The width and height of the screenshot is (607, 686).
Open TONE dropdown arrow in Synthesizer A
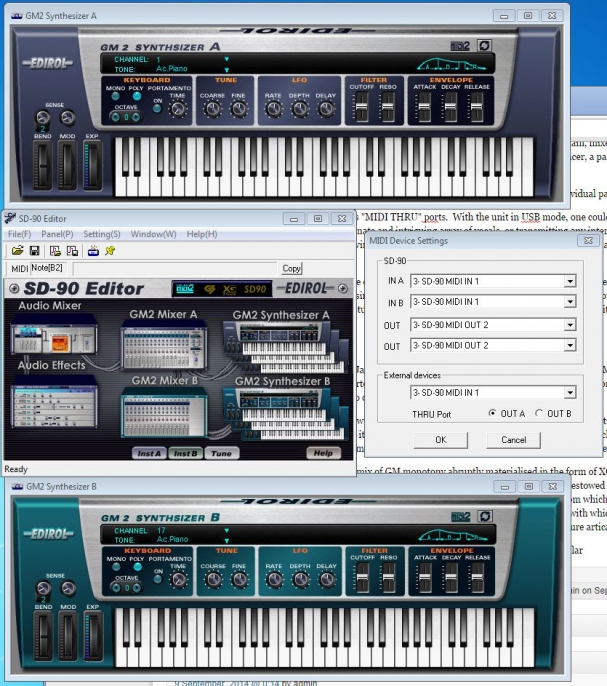pyautogui.click(x=227, y=69)
